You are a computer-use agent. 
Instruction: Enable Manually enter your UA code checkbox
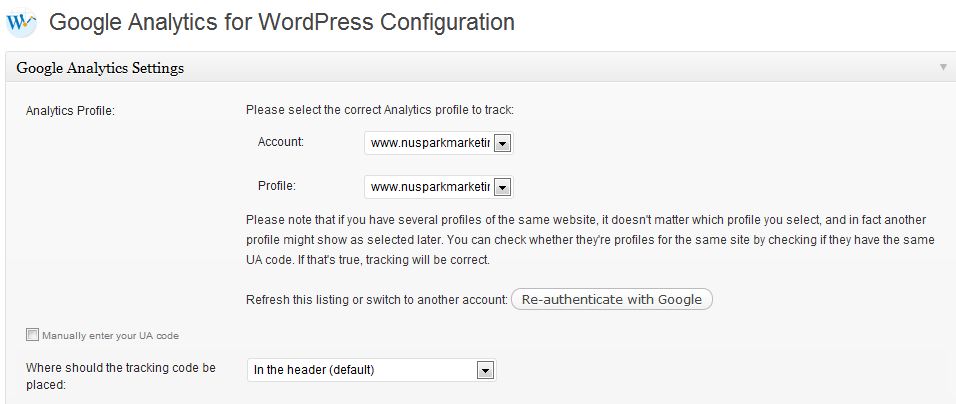click(x=32, y=335)
